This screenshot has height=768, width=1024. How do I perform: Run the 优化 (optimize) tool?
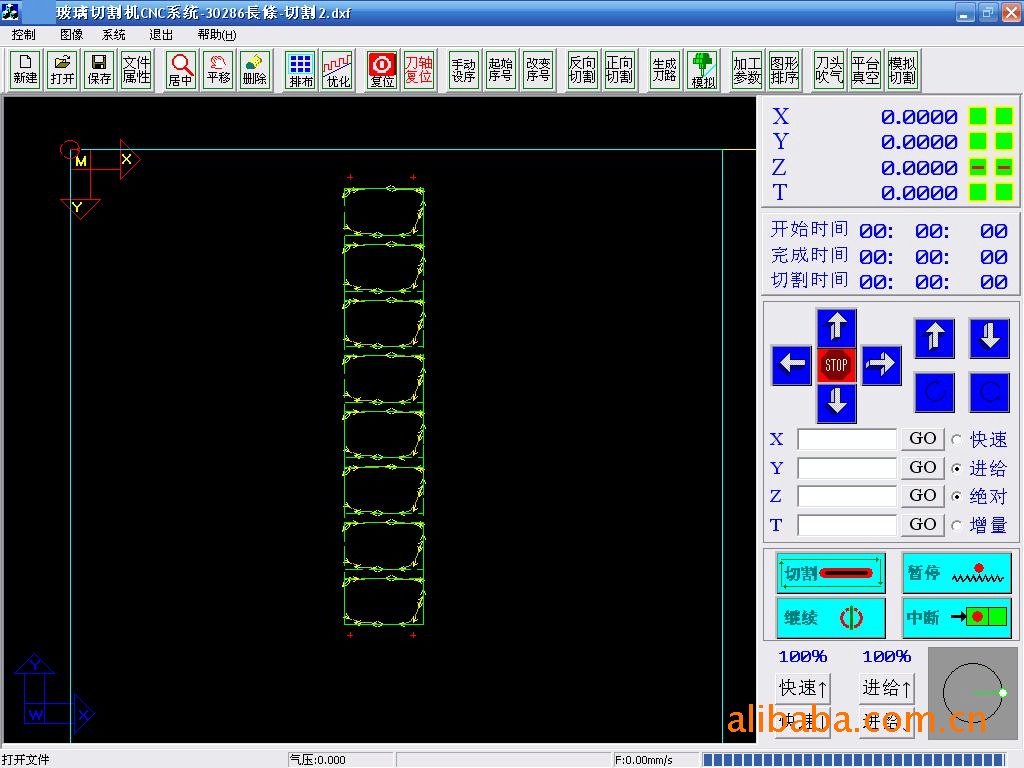point(338,69)
